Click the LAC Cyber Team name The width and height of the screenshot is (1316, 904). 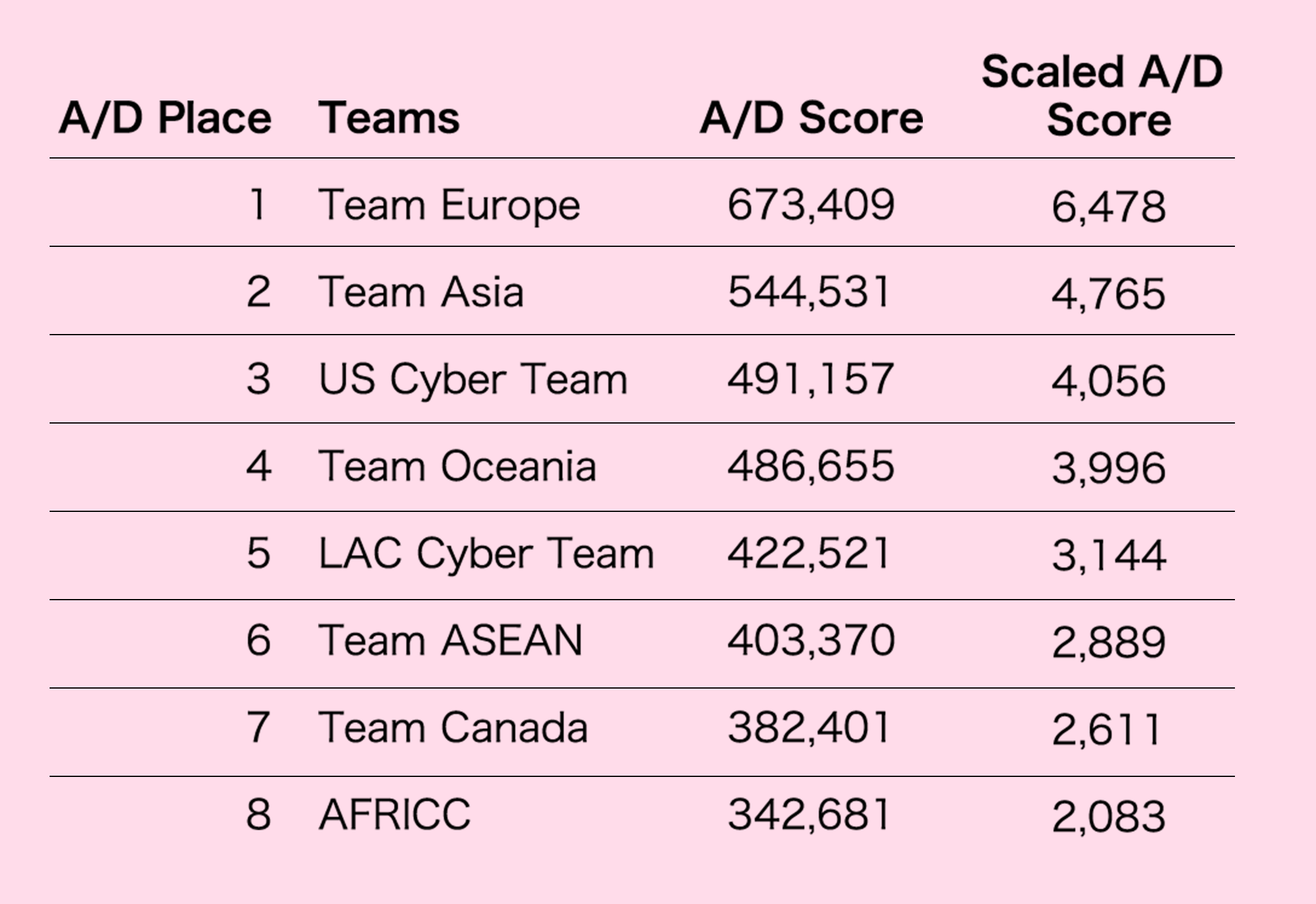point(486,554)
